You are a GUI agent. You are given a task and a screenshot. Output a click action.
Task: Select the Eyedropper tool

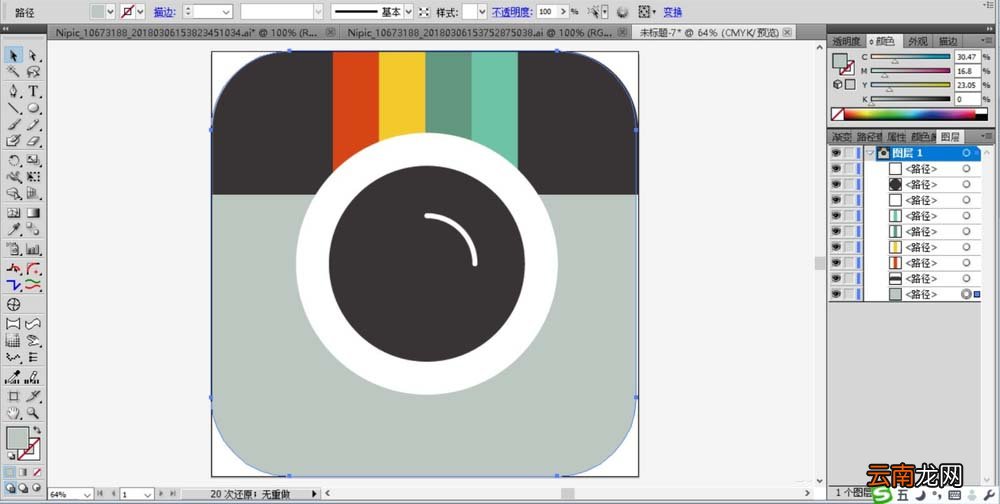14,229
